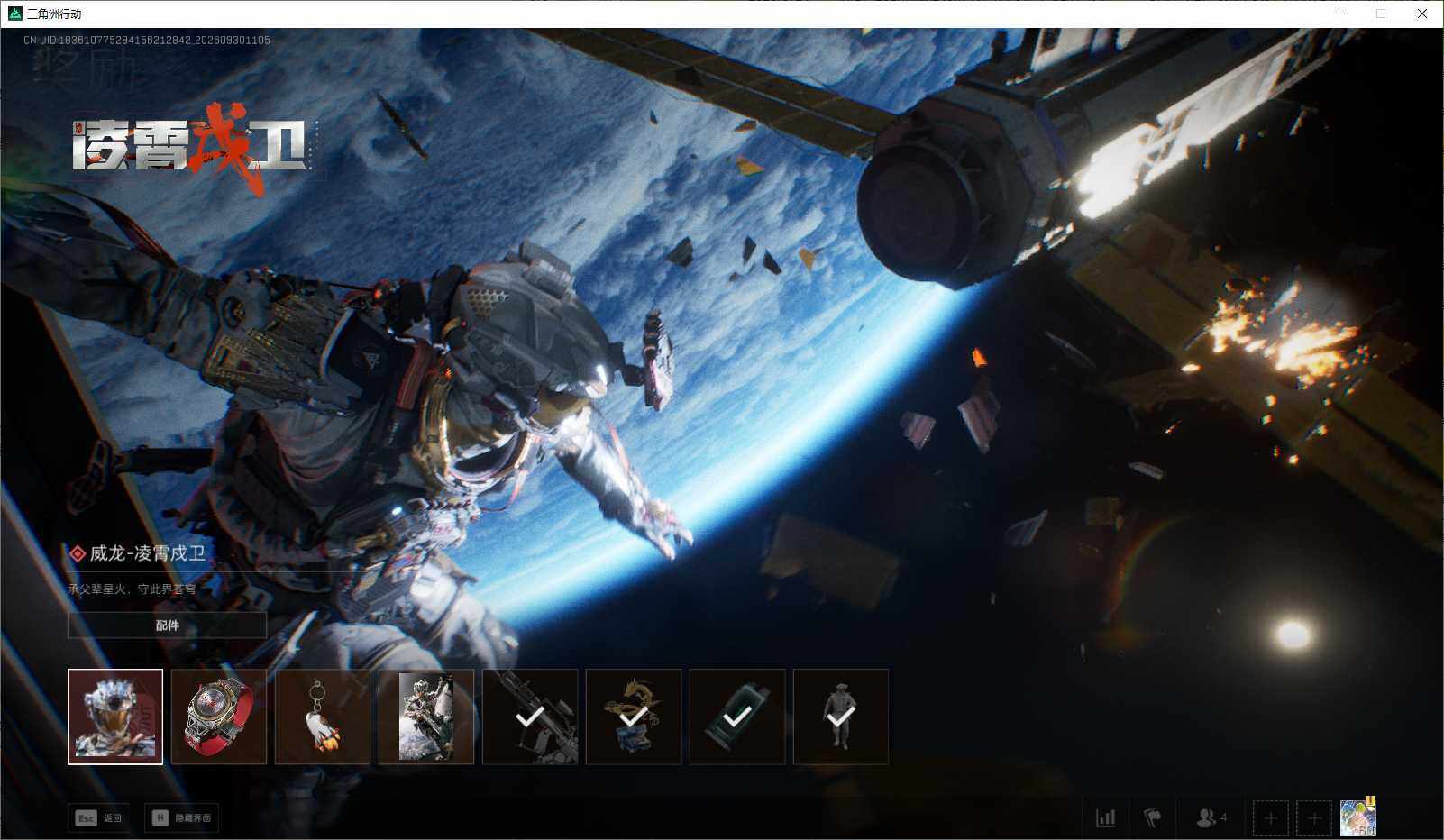The height and width of the screenshot is (840, 1444).
Task: Click the 威龙-凌霄戍卫 skin name text
Action: point(148,553)
